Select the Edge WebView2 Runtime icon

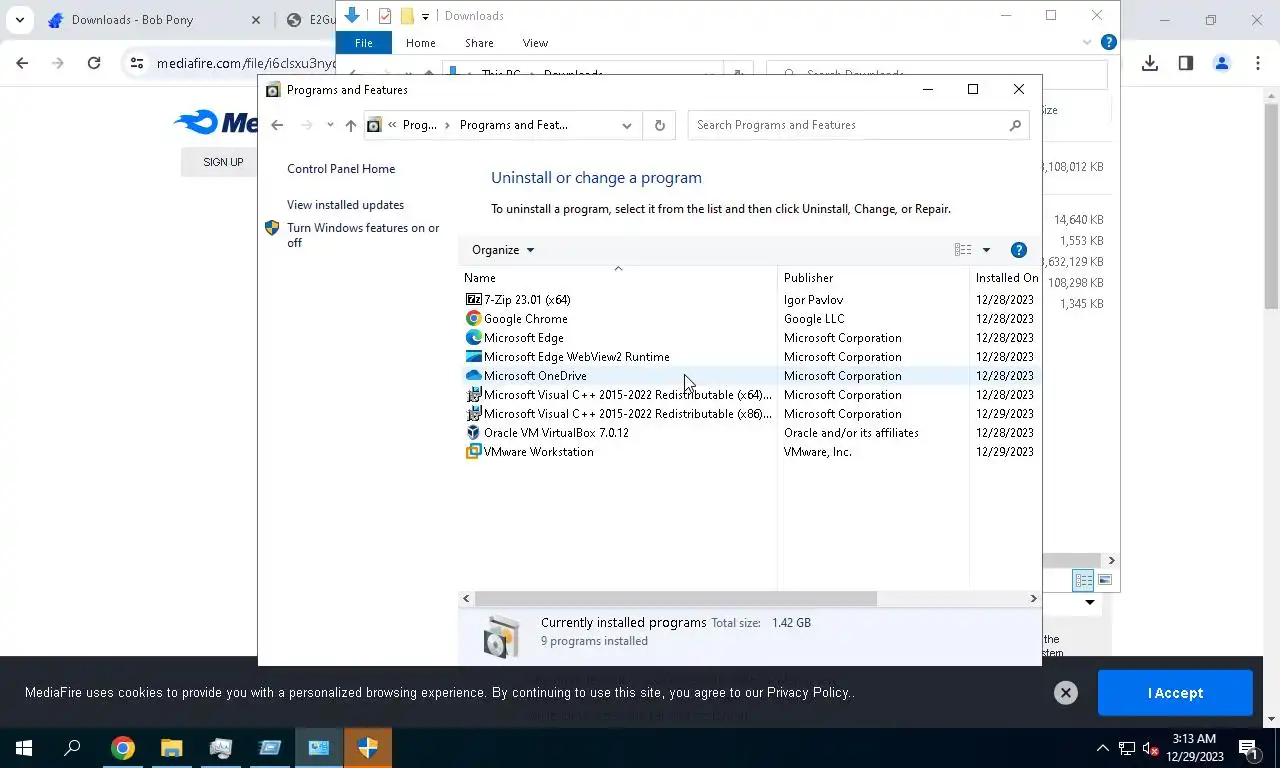474,357
